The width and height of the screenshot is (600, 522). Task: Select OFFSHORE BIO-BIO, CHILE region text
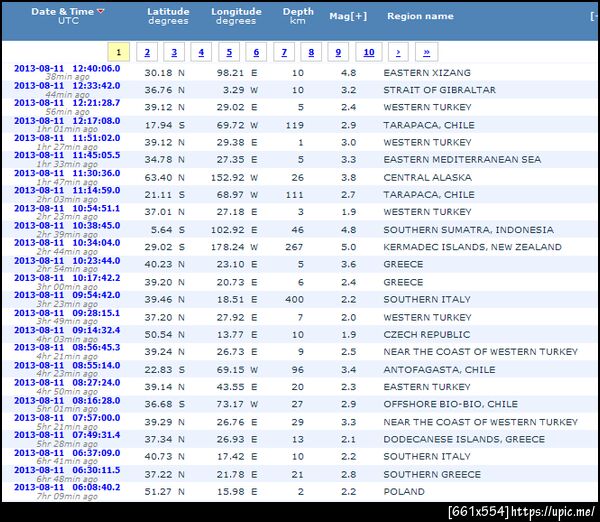pyautogui.click(x=451, y=404)
